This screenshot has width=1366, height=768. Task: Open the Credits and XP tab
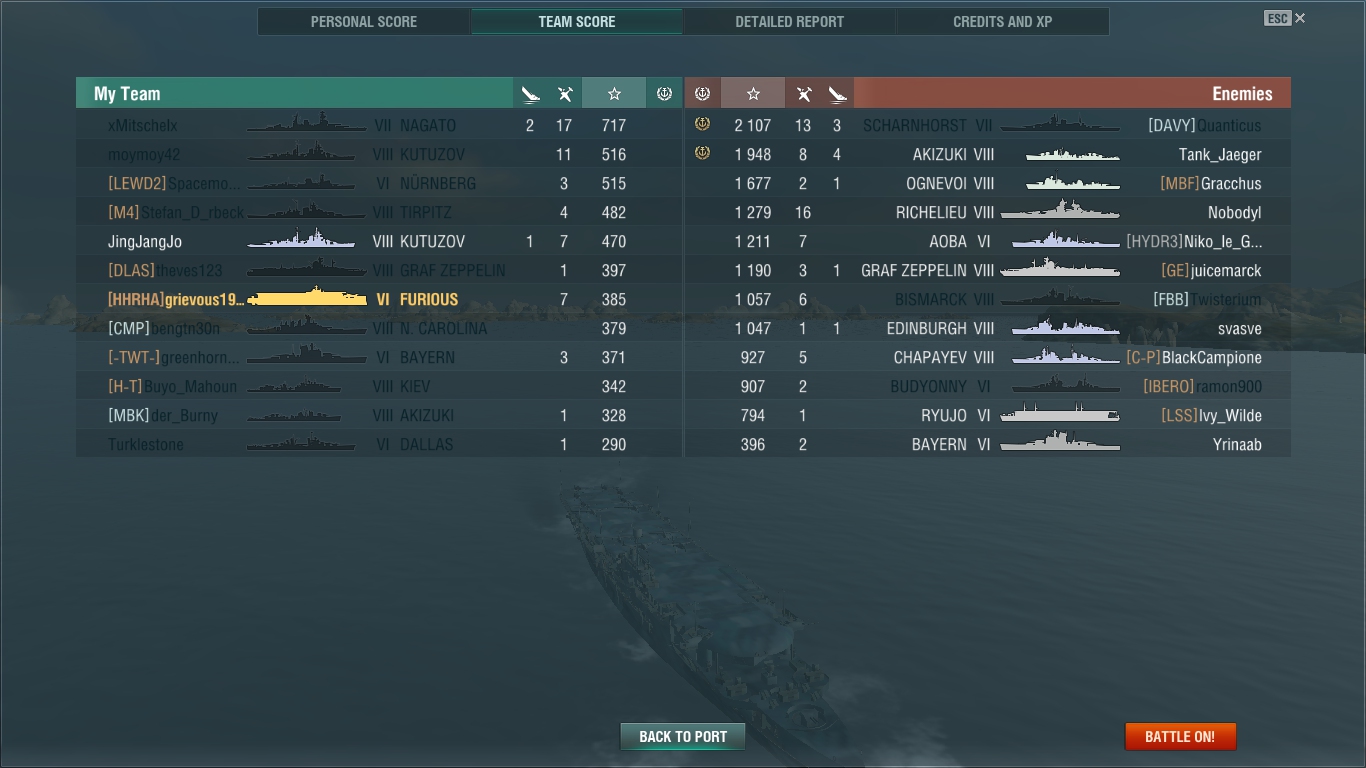pos(1003,21)
